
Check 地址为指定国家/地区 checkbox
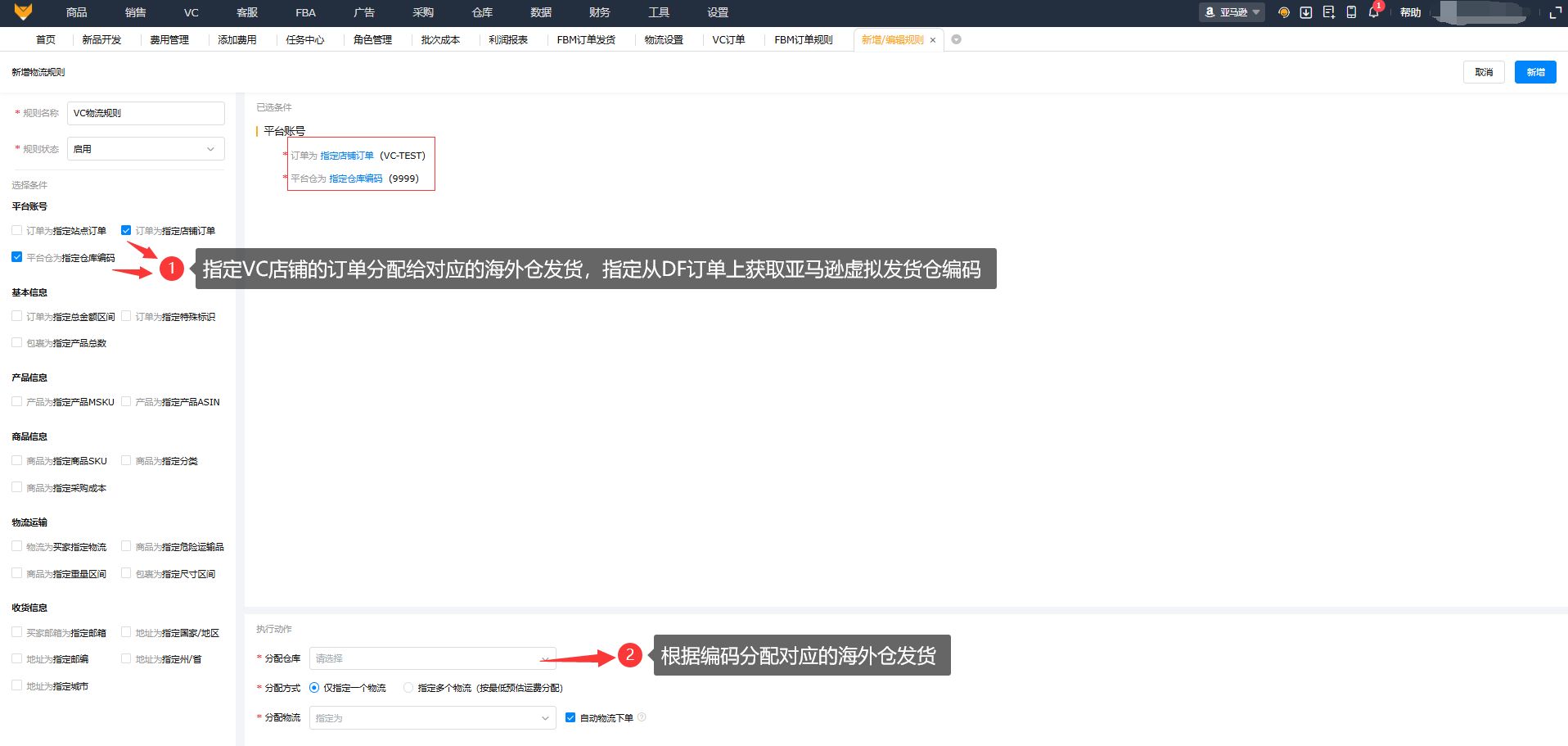pos(126,632)
